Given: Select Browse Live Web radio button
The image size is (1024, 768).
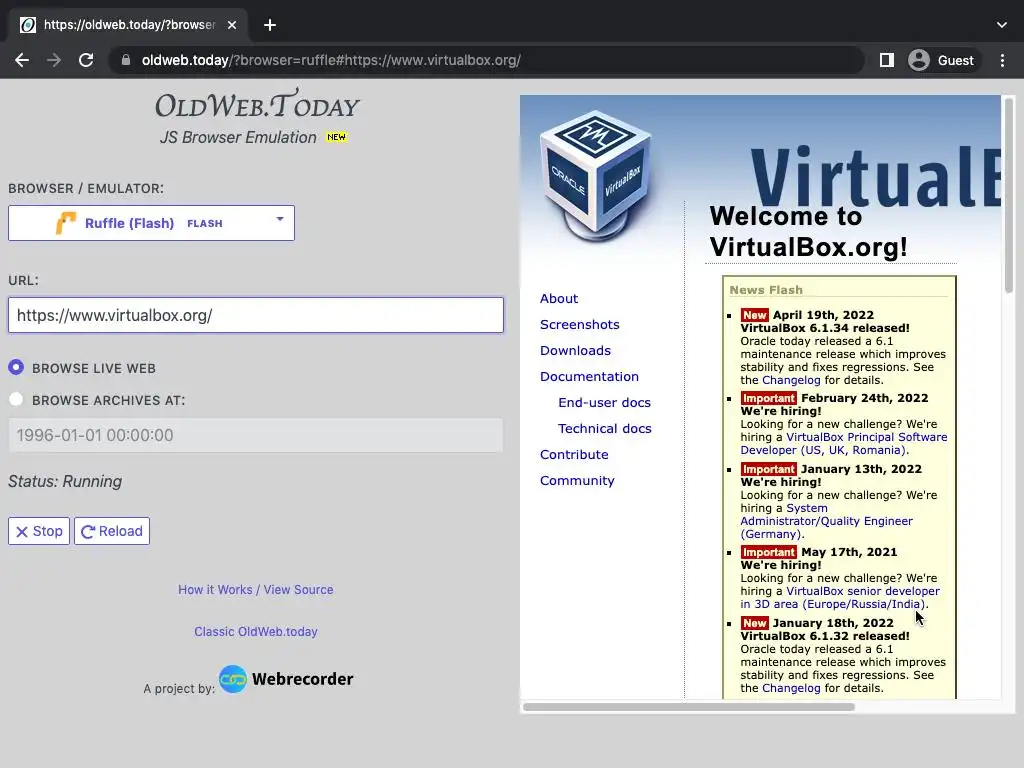Looking at the screenshot, I should 16,367.
